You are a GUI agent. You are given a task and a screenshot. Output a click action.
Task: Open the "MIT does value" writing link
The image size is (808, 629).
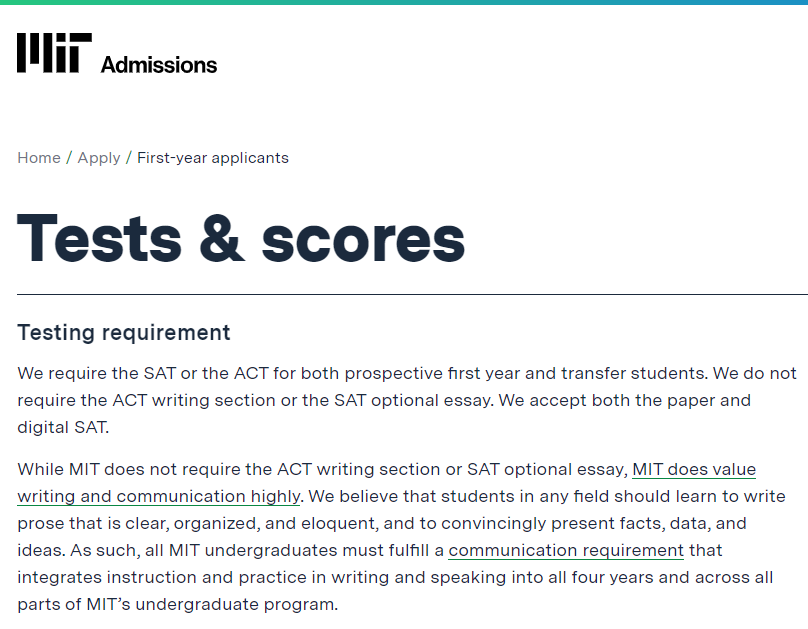coord(694,469)
